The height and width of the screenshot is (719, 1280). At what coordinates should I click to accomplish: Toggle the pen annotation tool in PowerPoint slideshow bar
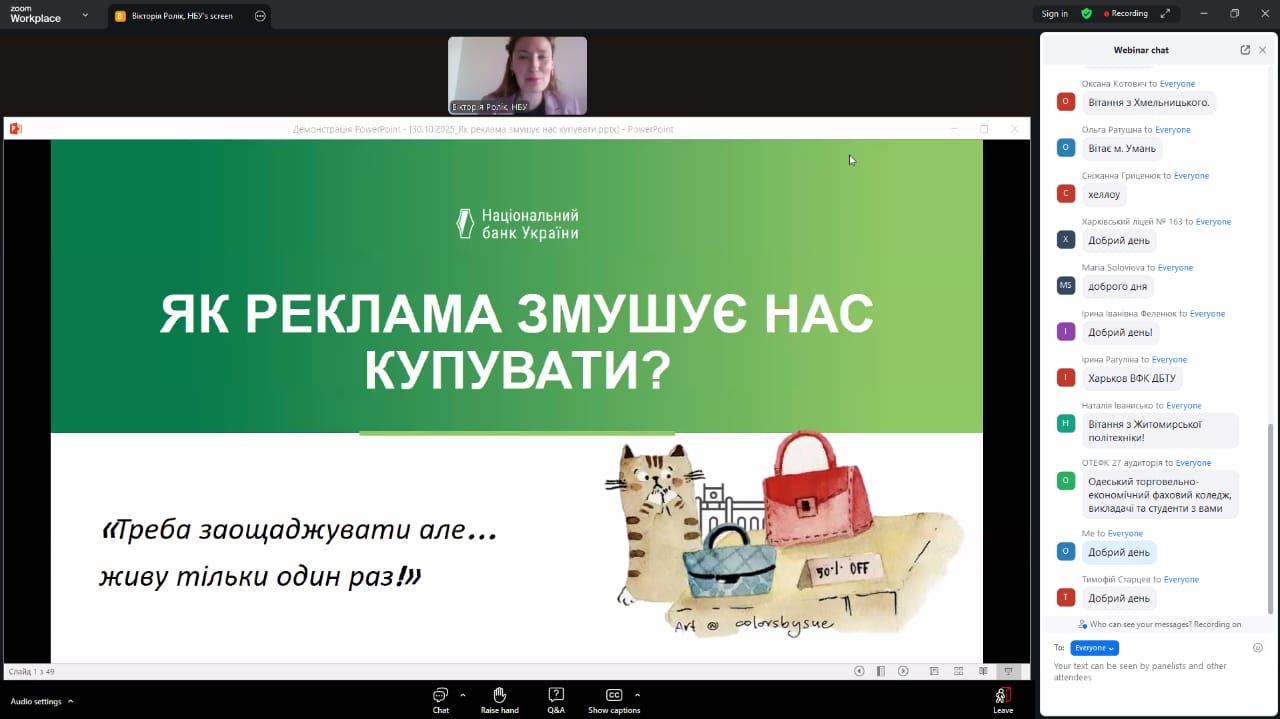[881, 671]
